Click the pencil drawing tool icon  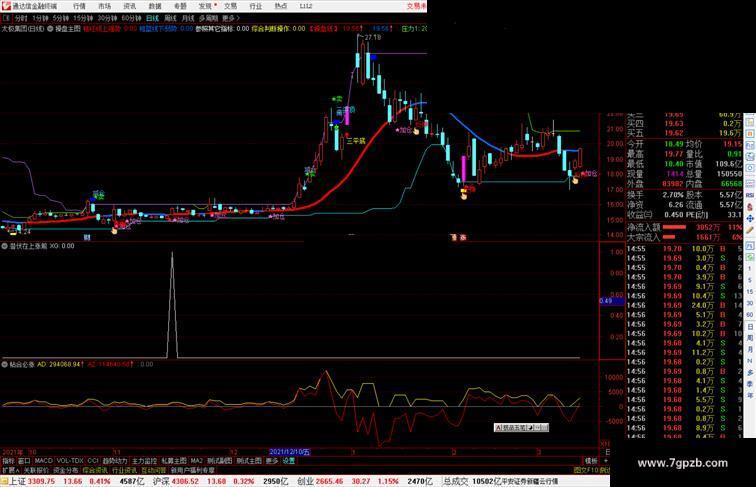pyautogui.click(x=750, y=230)
